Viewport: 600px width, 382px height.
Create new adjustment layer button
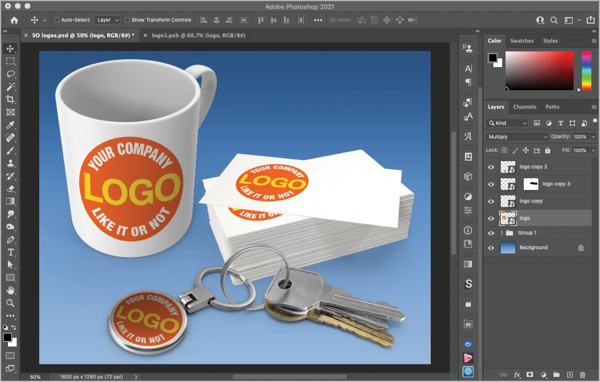[543, 375]
